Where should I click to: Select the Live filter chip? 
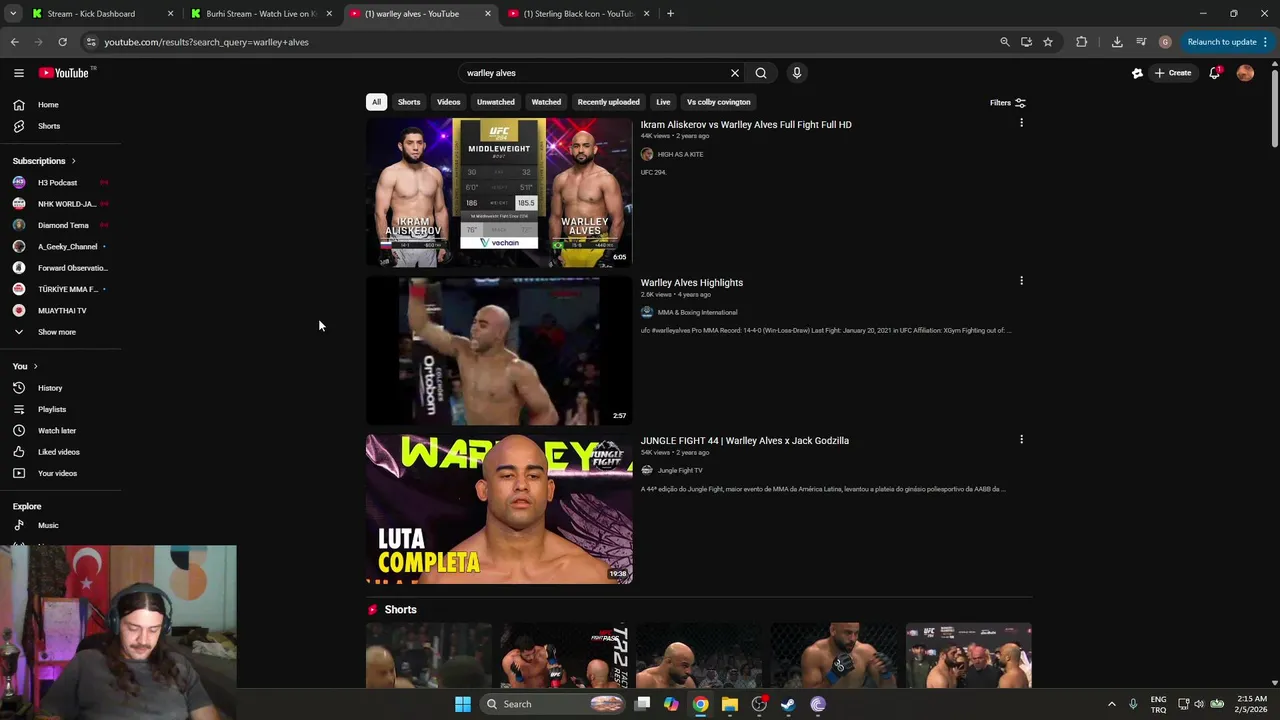663,102
